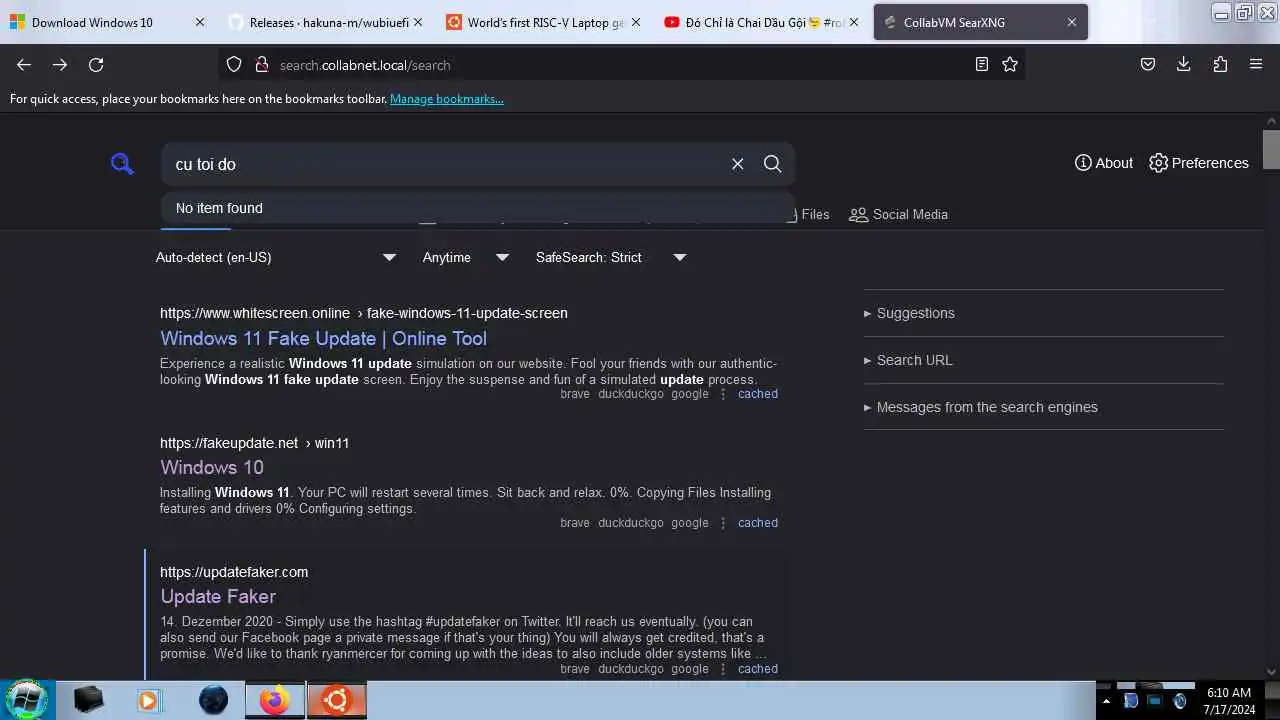Screen dimensions: 1280x720
Task: Open Windows 11 Fake Update result
Action: 323,338
